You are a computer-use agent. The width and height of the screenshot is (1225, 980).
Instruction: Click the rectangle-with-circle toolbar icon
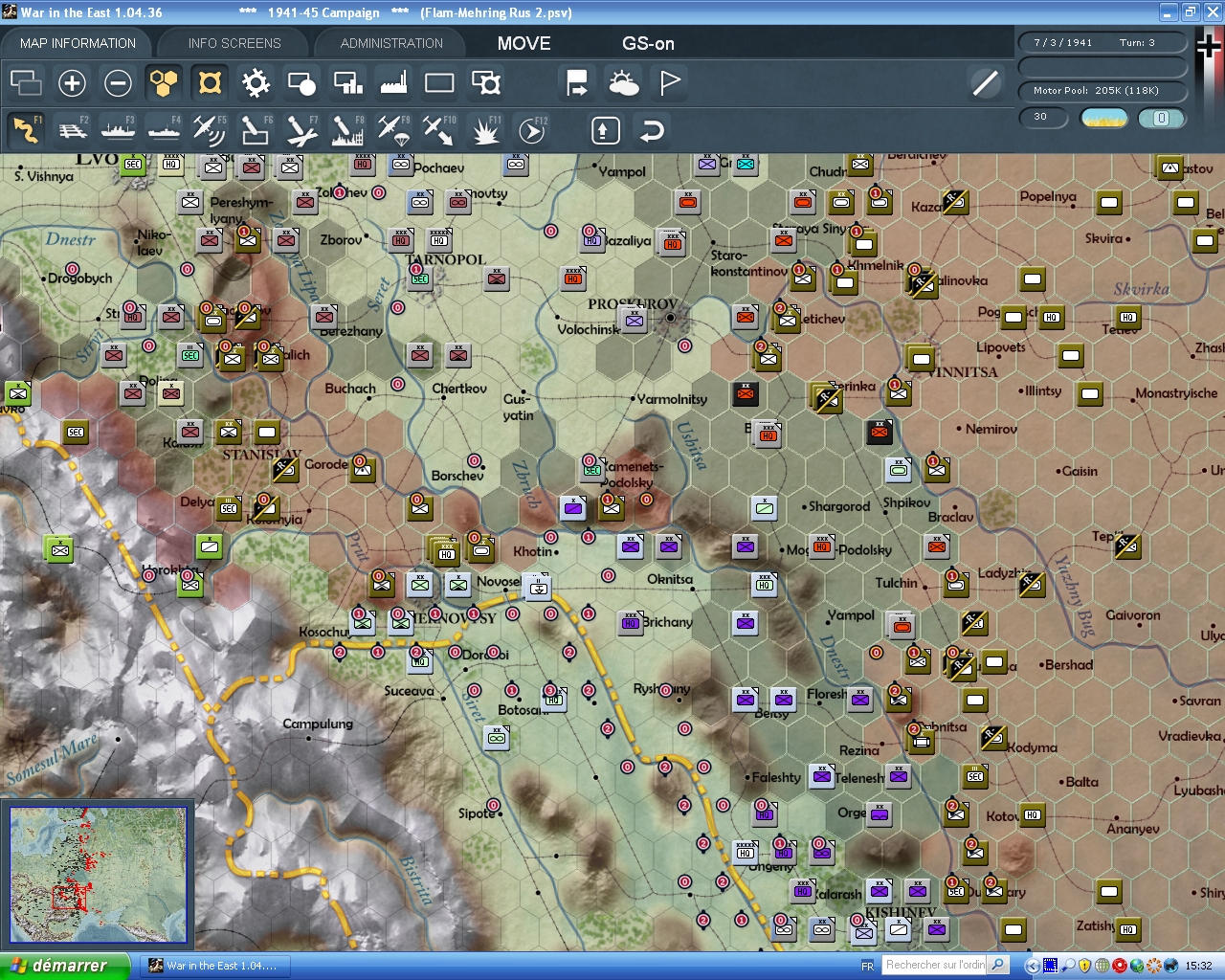click(x=301, y=83)
